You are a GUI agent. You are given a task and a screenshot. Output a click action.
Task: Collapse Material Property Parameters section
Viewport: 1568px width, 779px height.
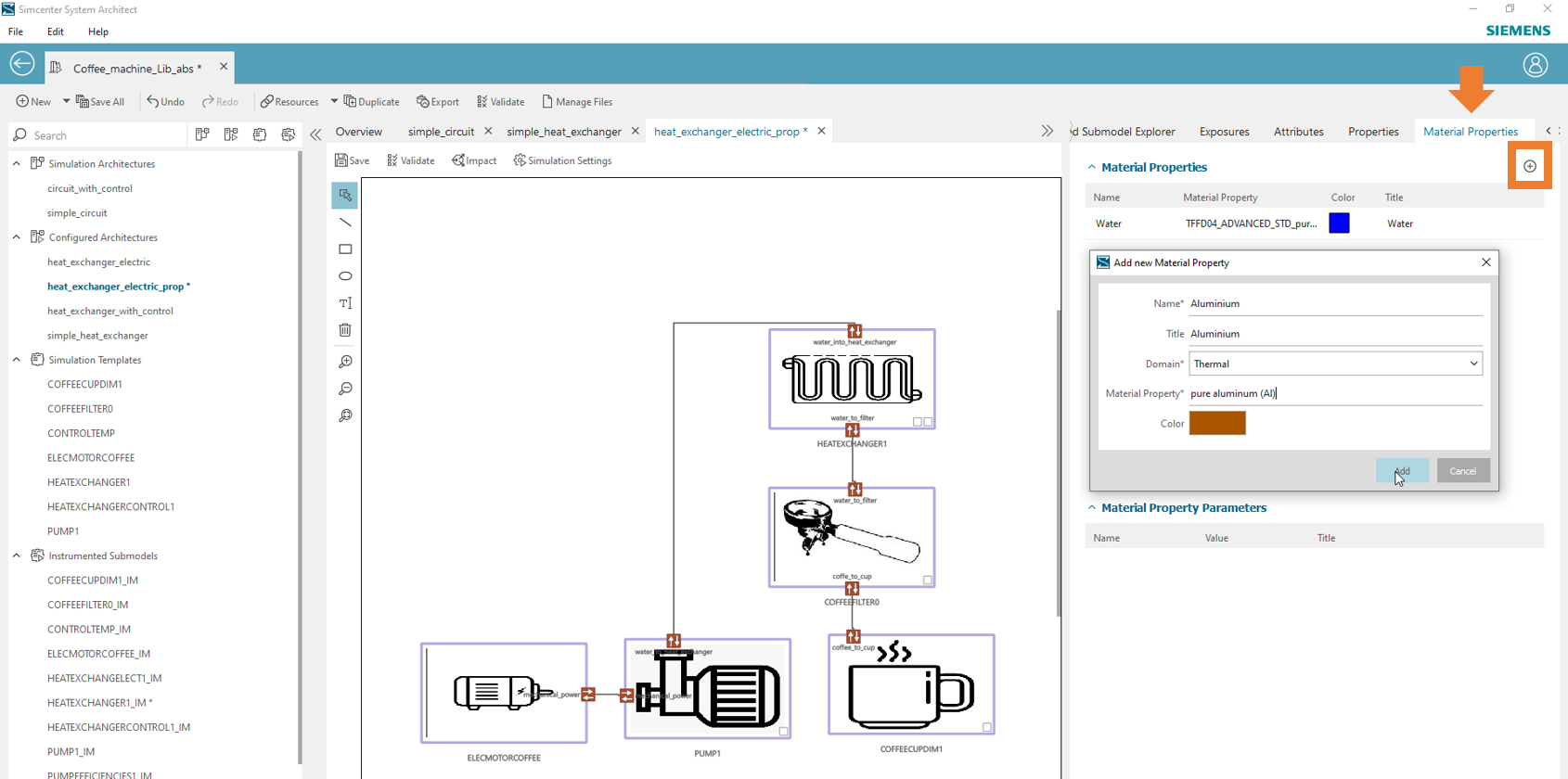(x=1092, y=507)
